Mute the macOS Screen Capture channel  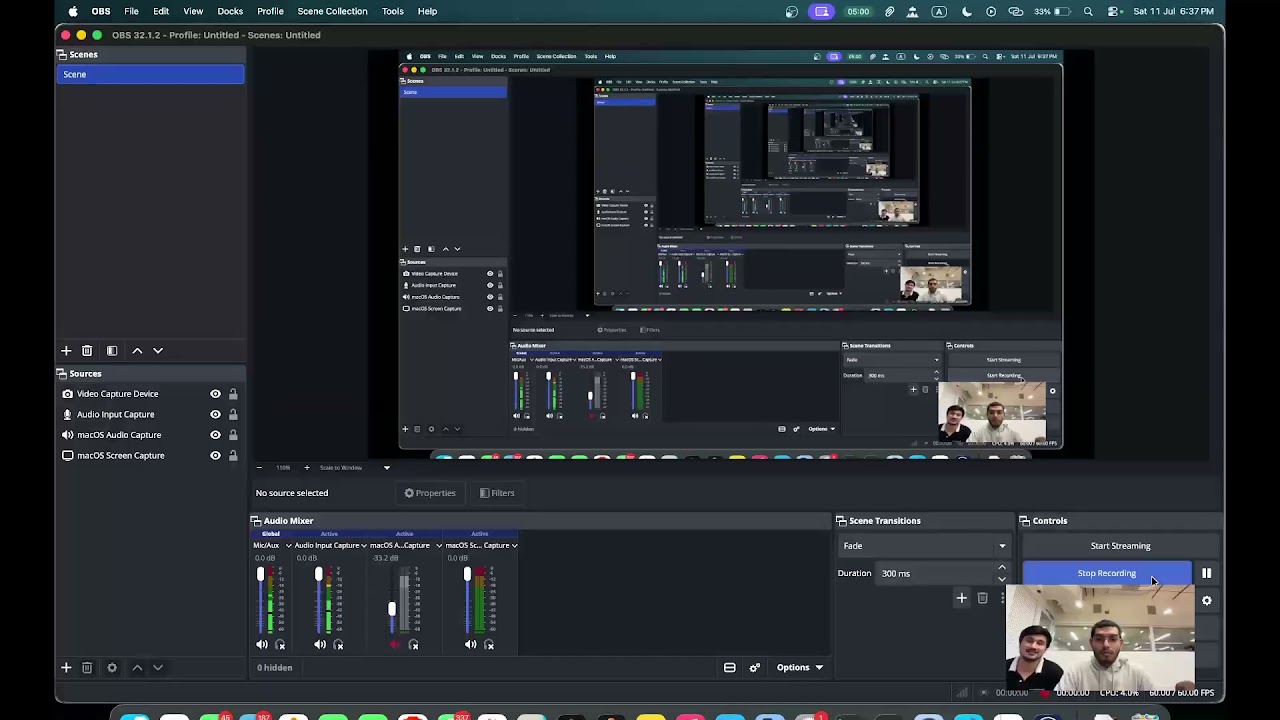point(470,645)
